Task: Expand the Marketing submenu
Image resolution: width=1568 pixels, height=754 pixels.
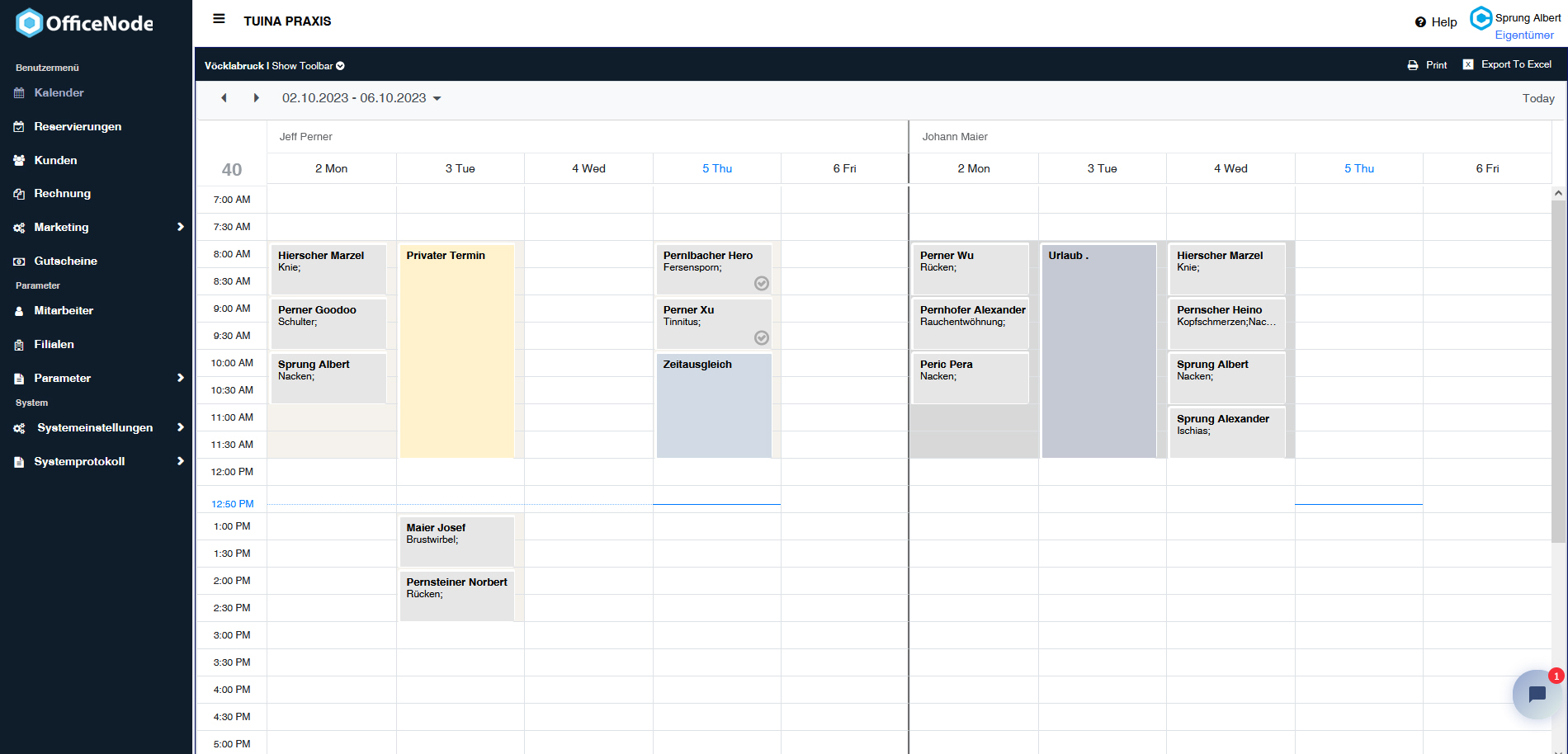Action: coord(180,227)
